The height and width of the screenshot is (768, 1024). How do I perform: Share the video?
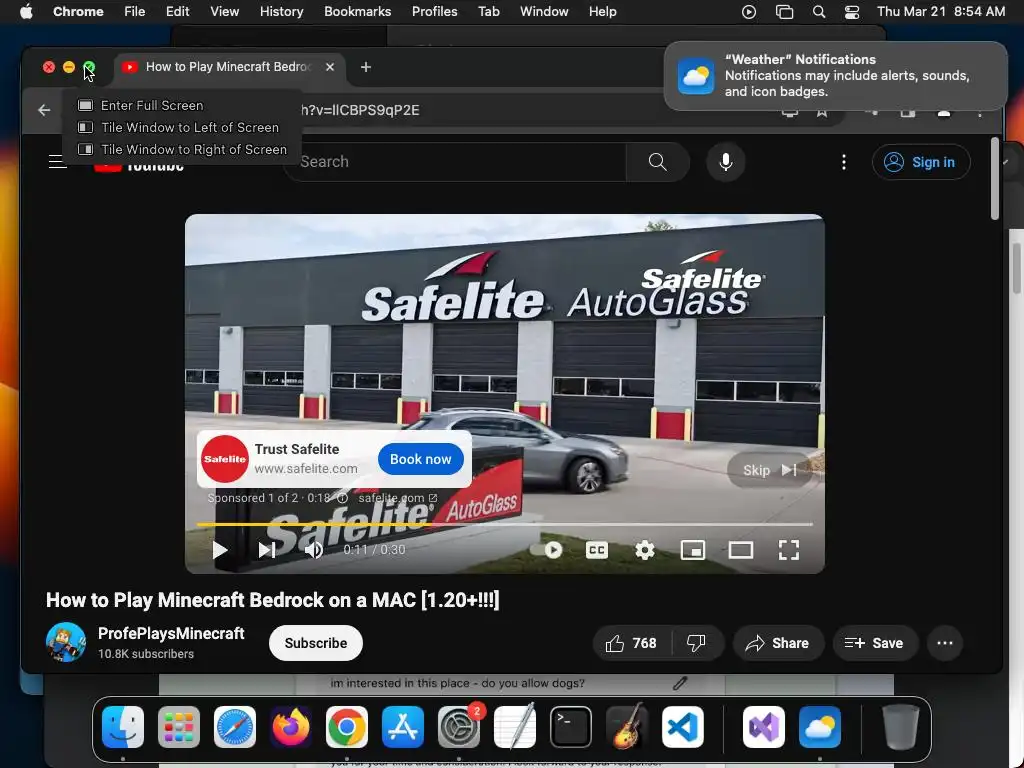click(778, 643)
